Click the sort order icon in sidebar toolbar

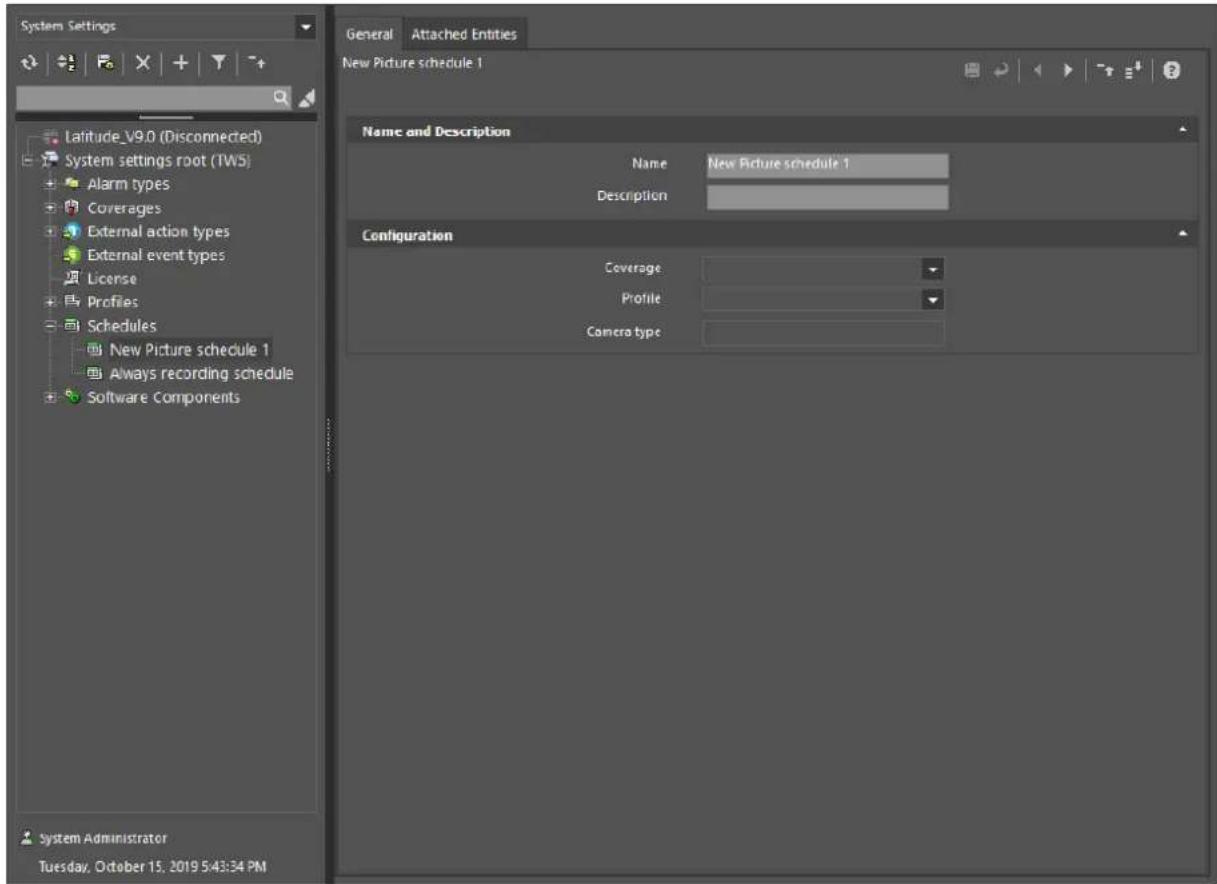pos(65,62)
